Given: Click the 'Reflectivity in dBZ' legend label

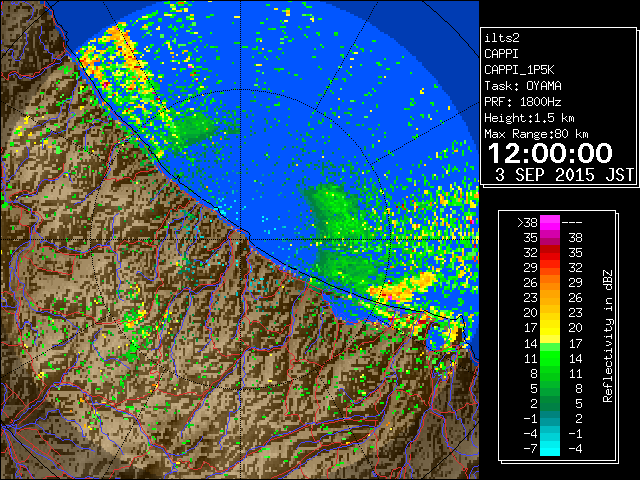Looking at the screenshot, I should coord(607,336).
